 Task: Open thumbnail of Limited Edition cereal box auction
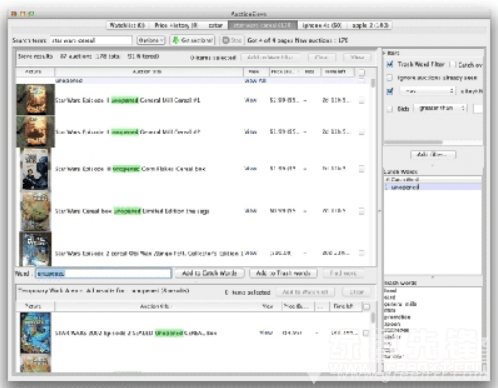point(35,211)
